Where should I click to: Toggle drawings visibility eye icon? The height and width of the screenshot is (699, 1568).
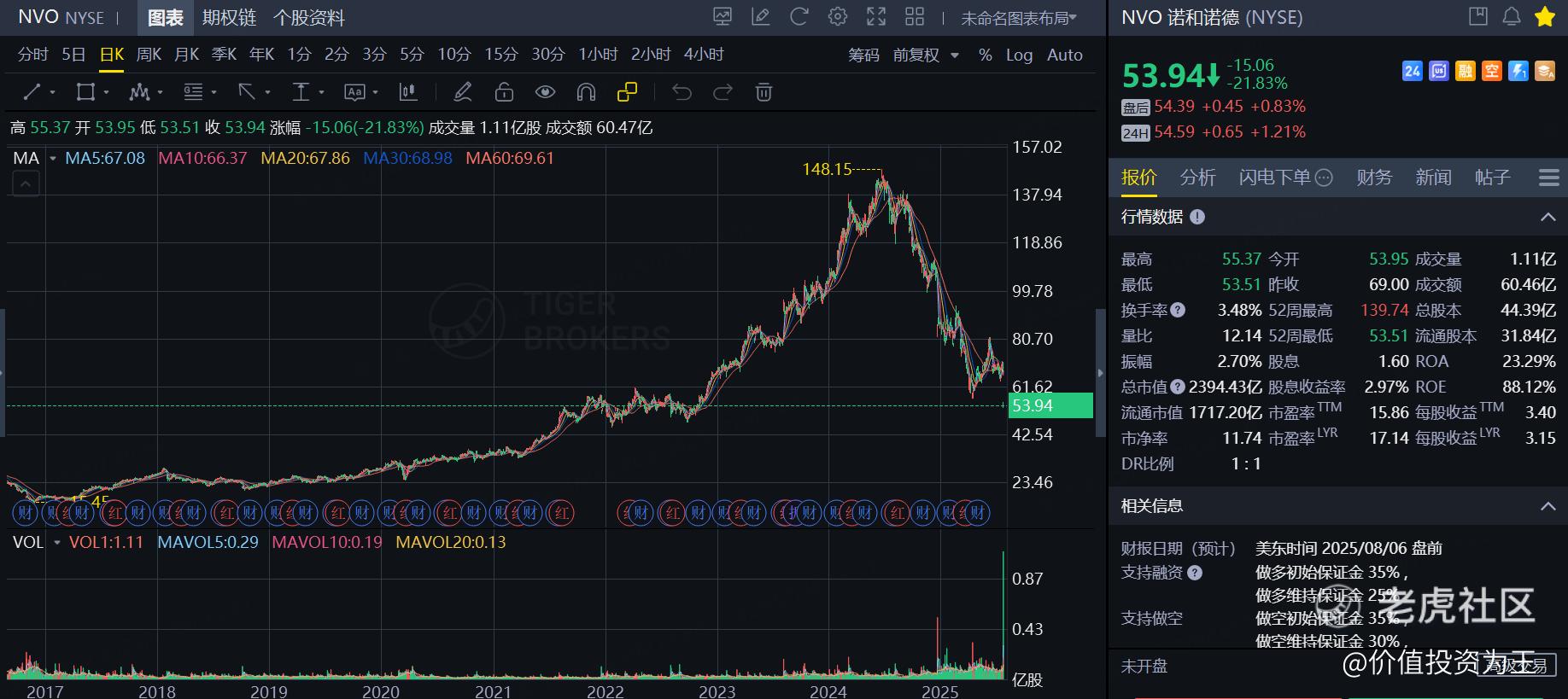tap(545, 91)
